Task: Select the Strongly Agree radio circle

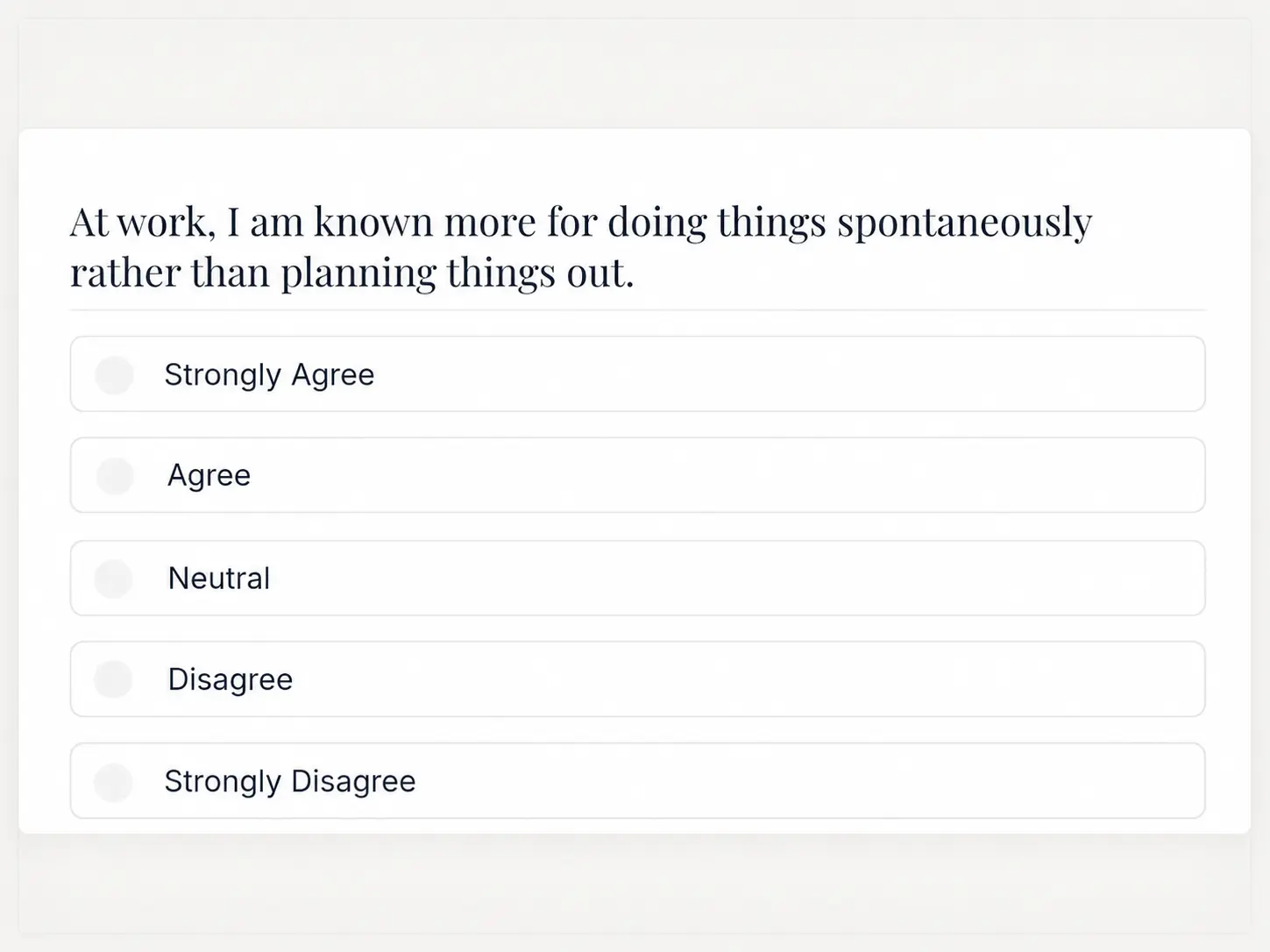Action: click(114, 374)
